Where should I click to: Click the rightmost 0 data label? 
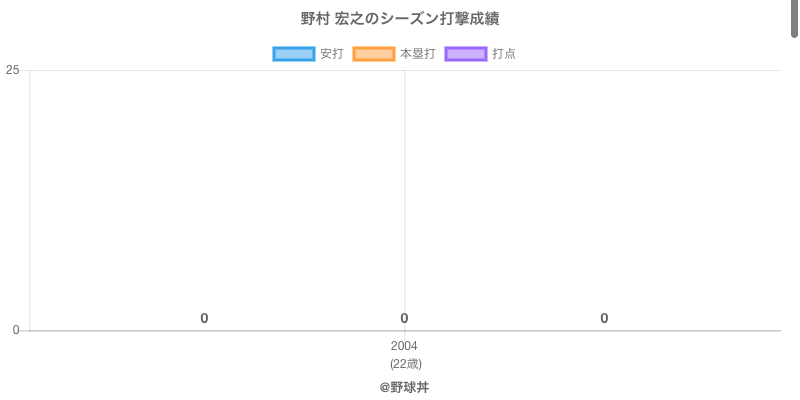[x=604, y=318]
